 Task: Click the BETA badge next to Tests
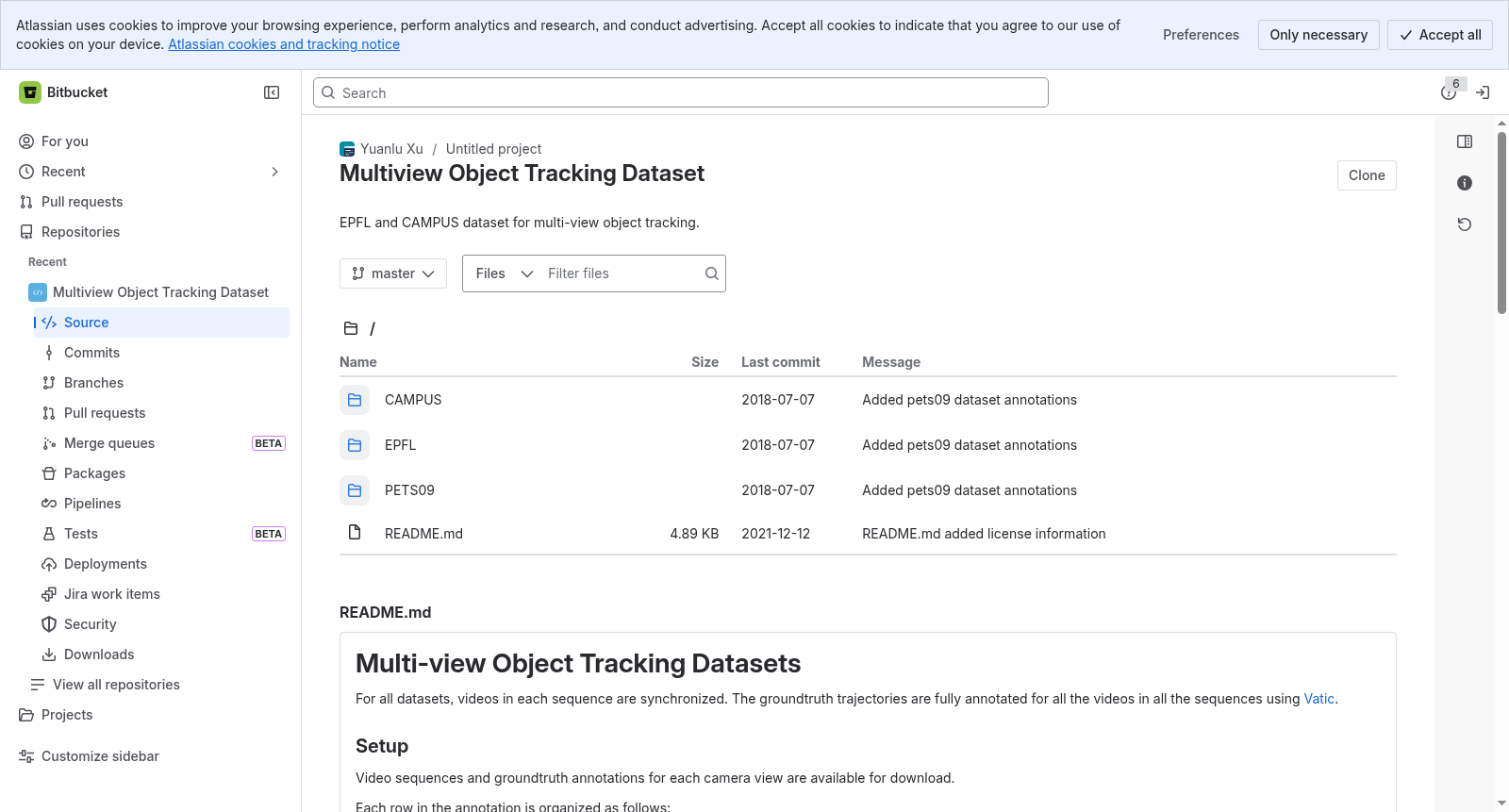269,534
